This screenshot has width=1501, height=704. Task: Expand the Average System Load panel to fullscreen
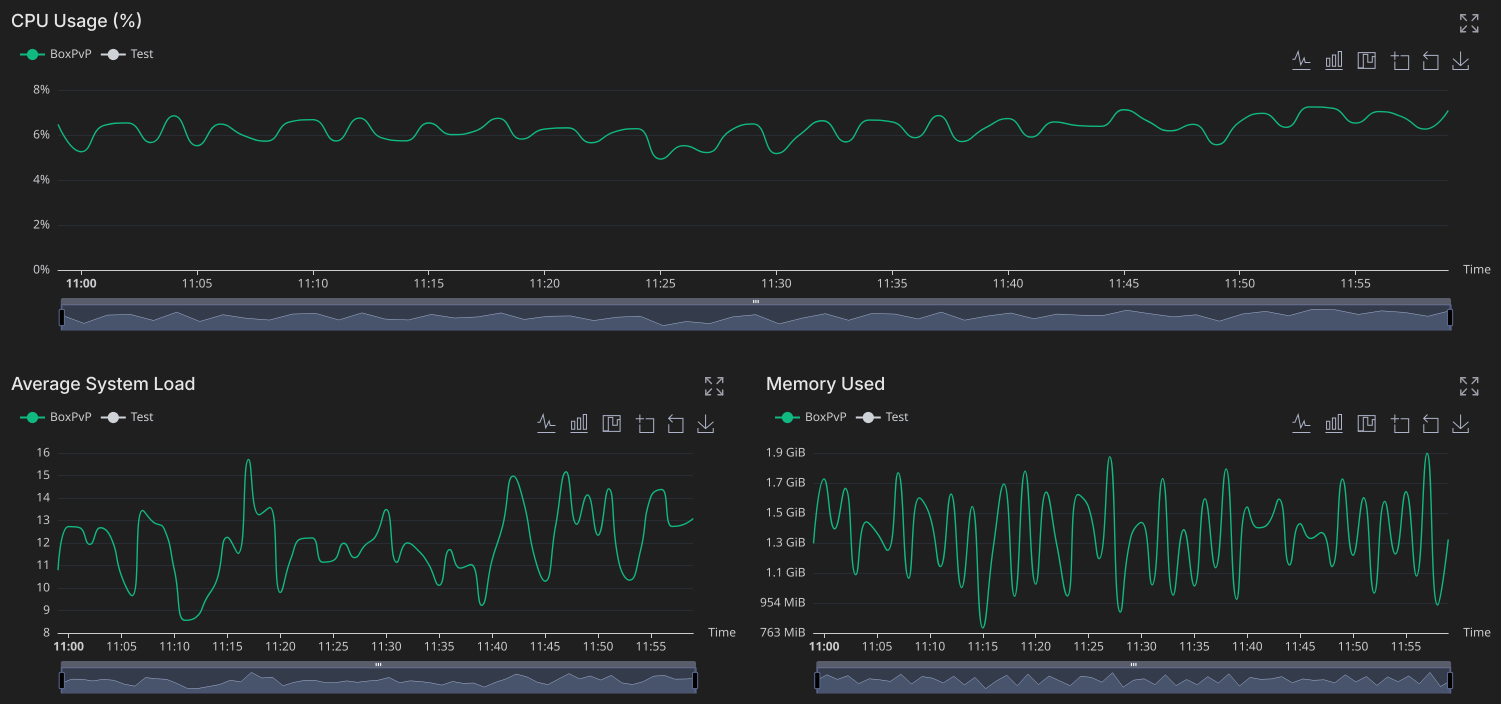point(714,385)
